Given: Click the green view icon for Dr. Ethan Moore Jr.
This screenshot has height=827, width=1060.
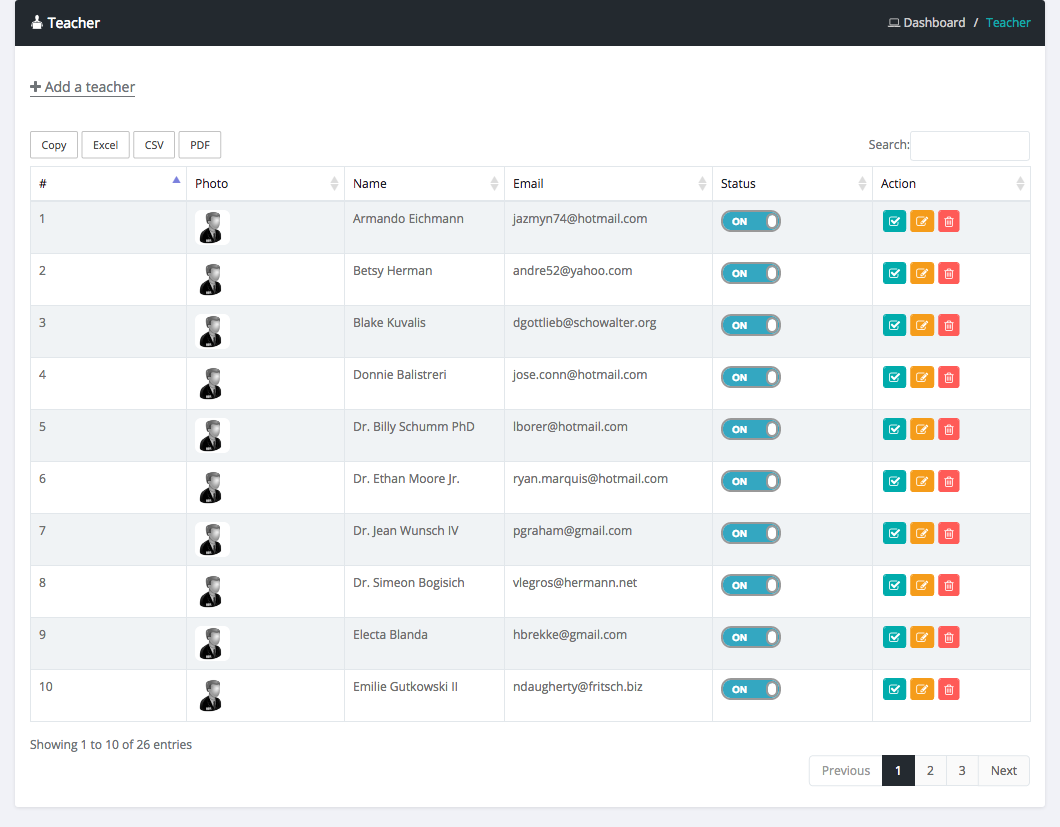Looking at the screenshot, I should pos(894,481).
